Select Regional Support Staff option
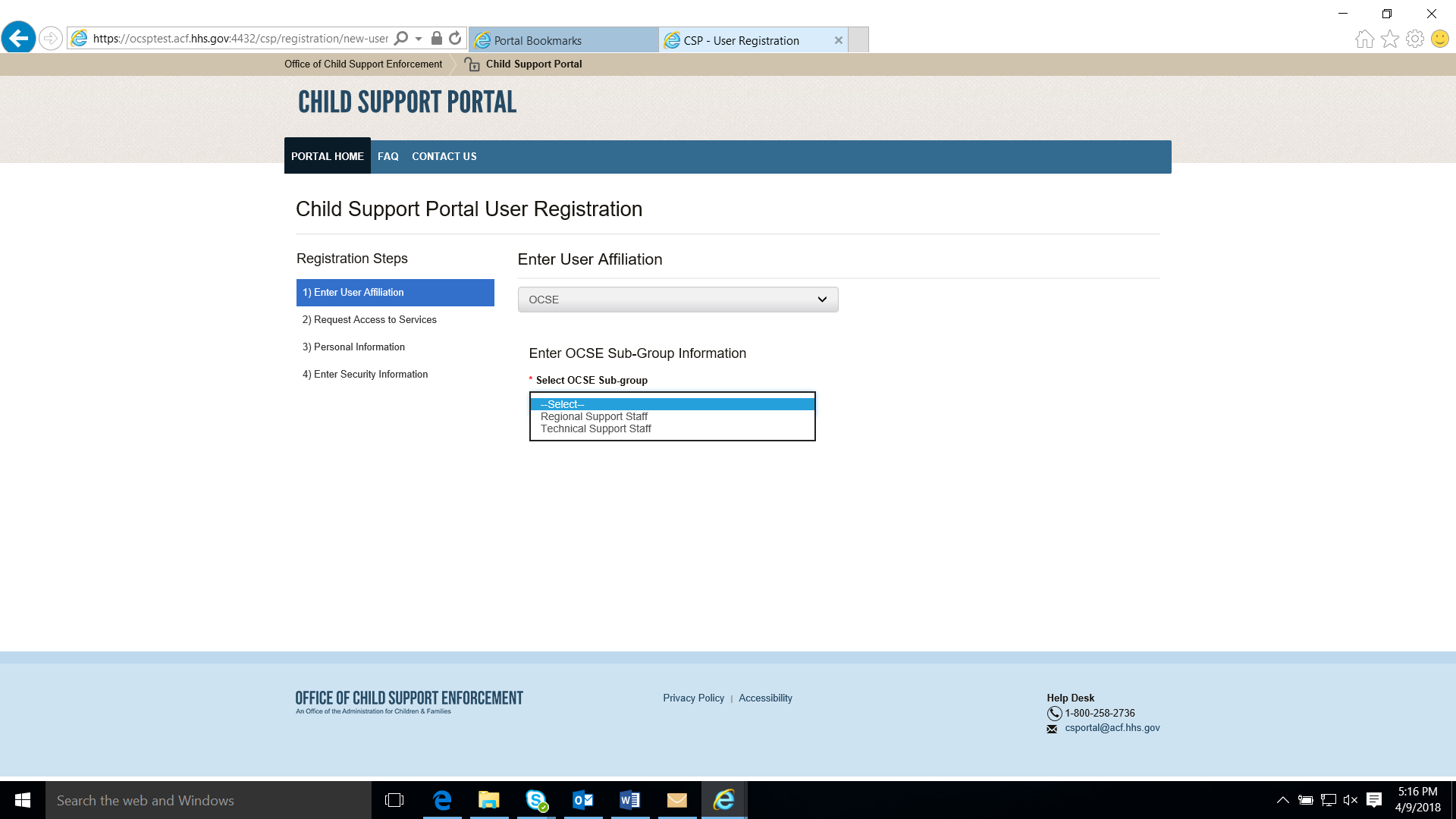1456x819 pixels. [x=594, y=416]
